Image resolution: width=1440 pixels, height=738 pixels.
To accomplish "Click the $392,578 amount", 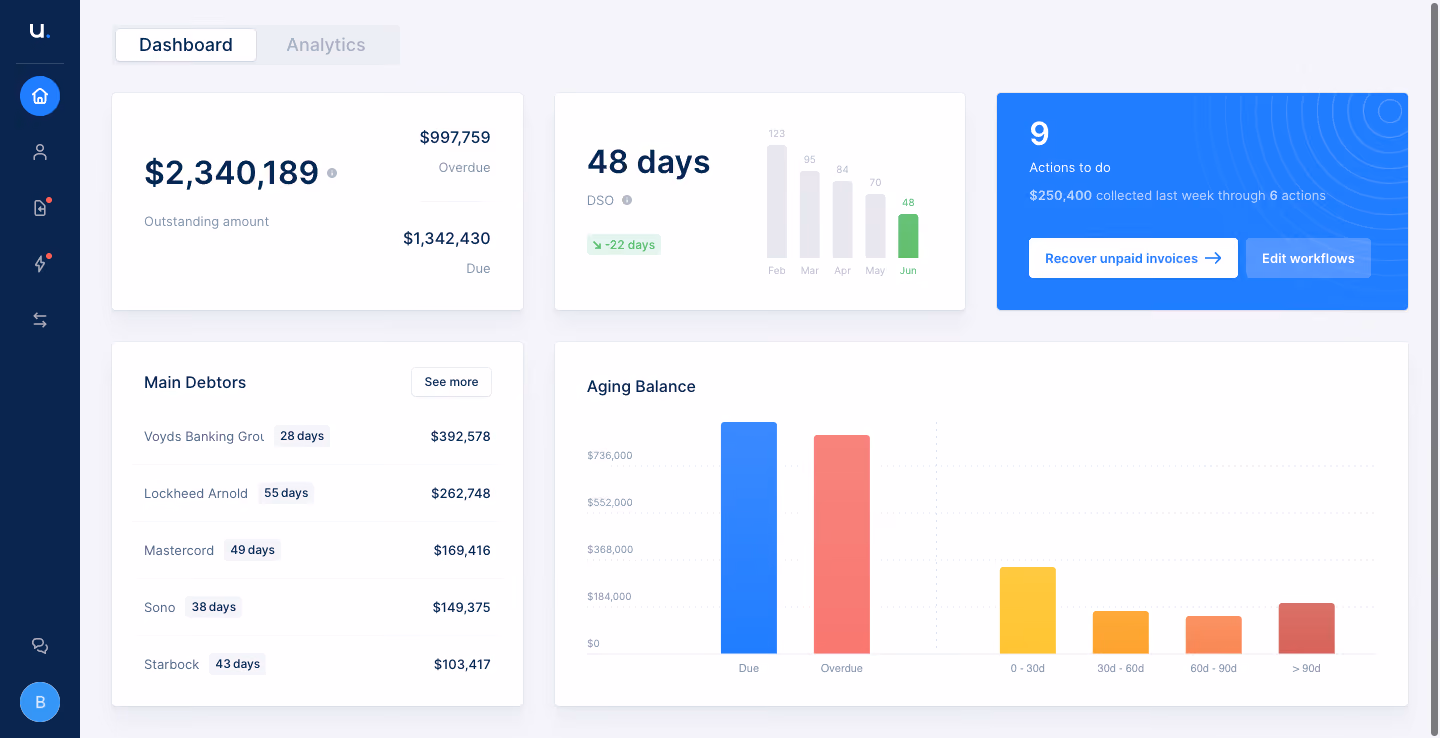I will pyautogui.click(x=460, y=436).
